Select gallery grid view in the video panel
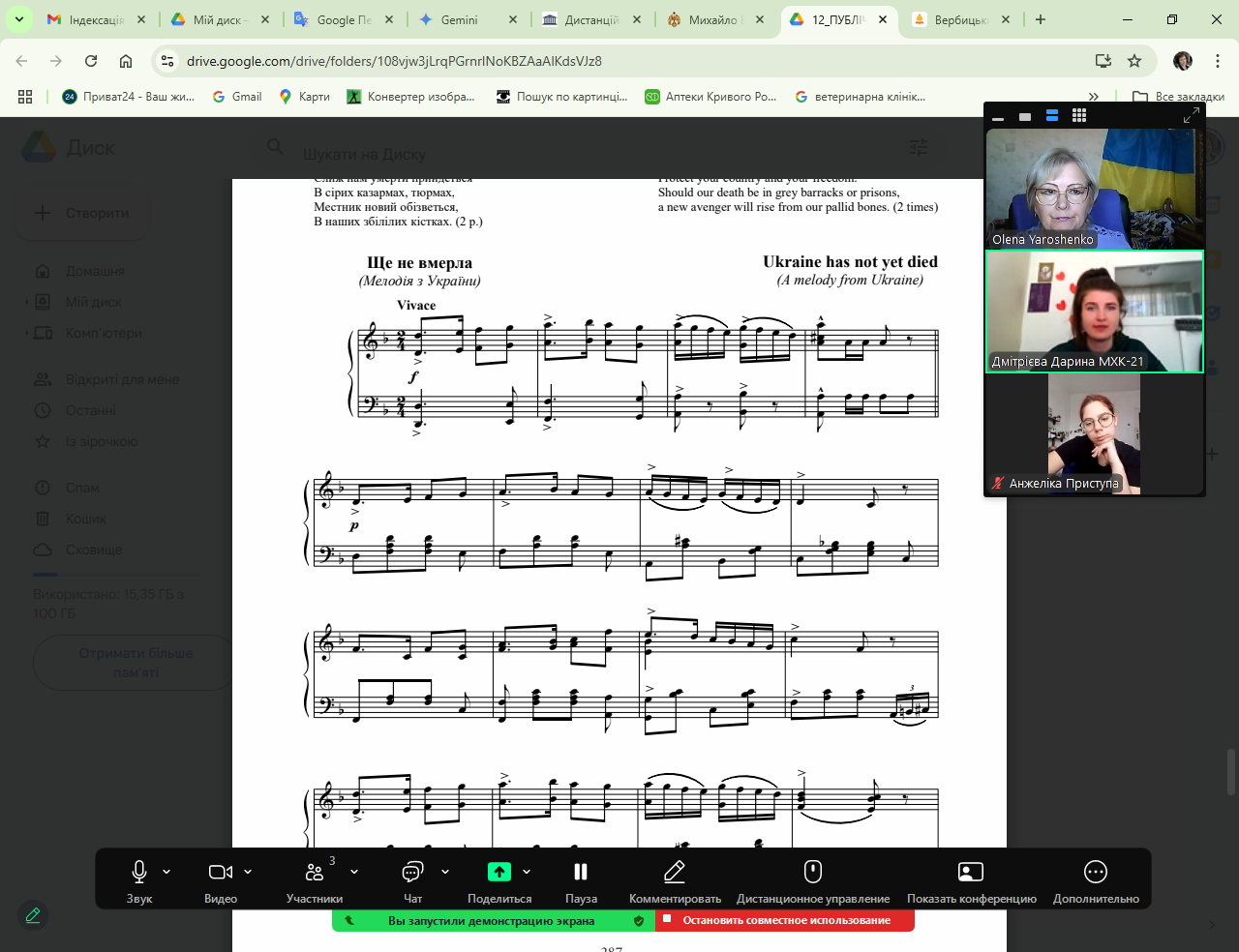The image size is (1239, 952). pos(1079,116)
